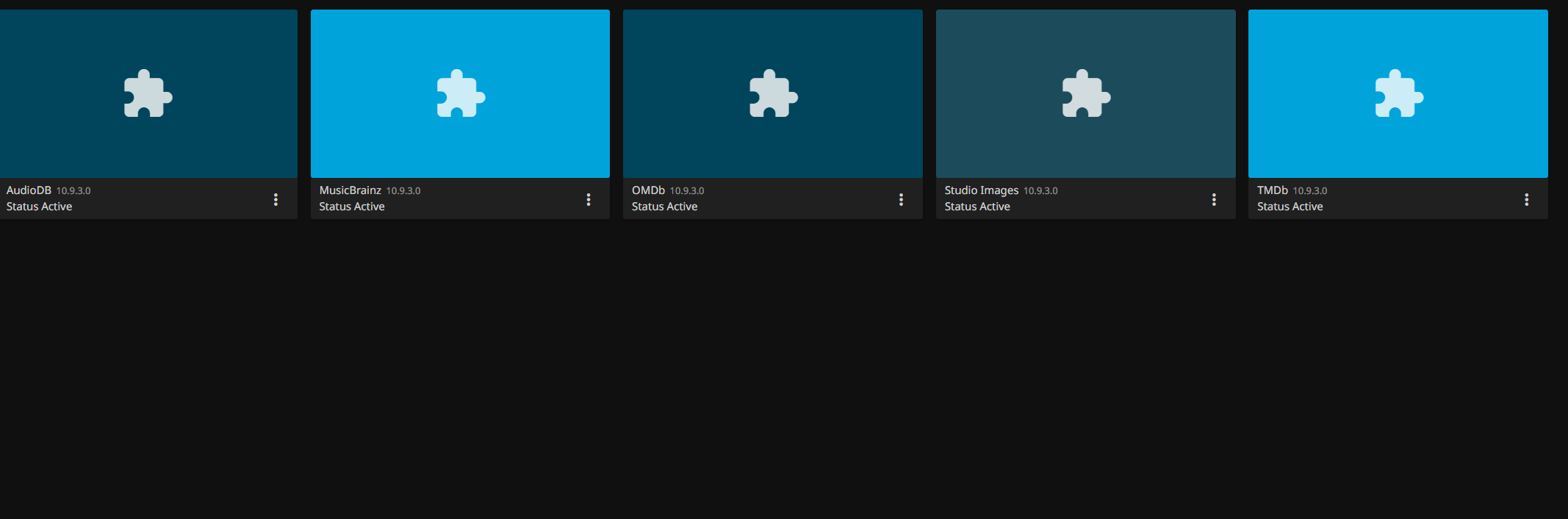Click the OMDb plugin puzzle icon
The image size is (1568, 519).
[773, 94]
